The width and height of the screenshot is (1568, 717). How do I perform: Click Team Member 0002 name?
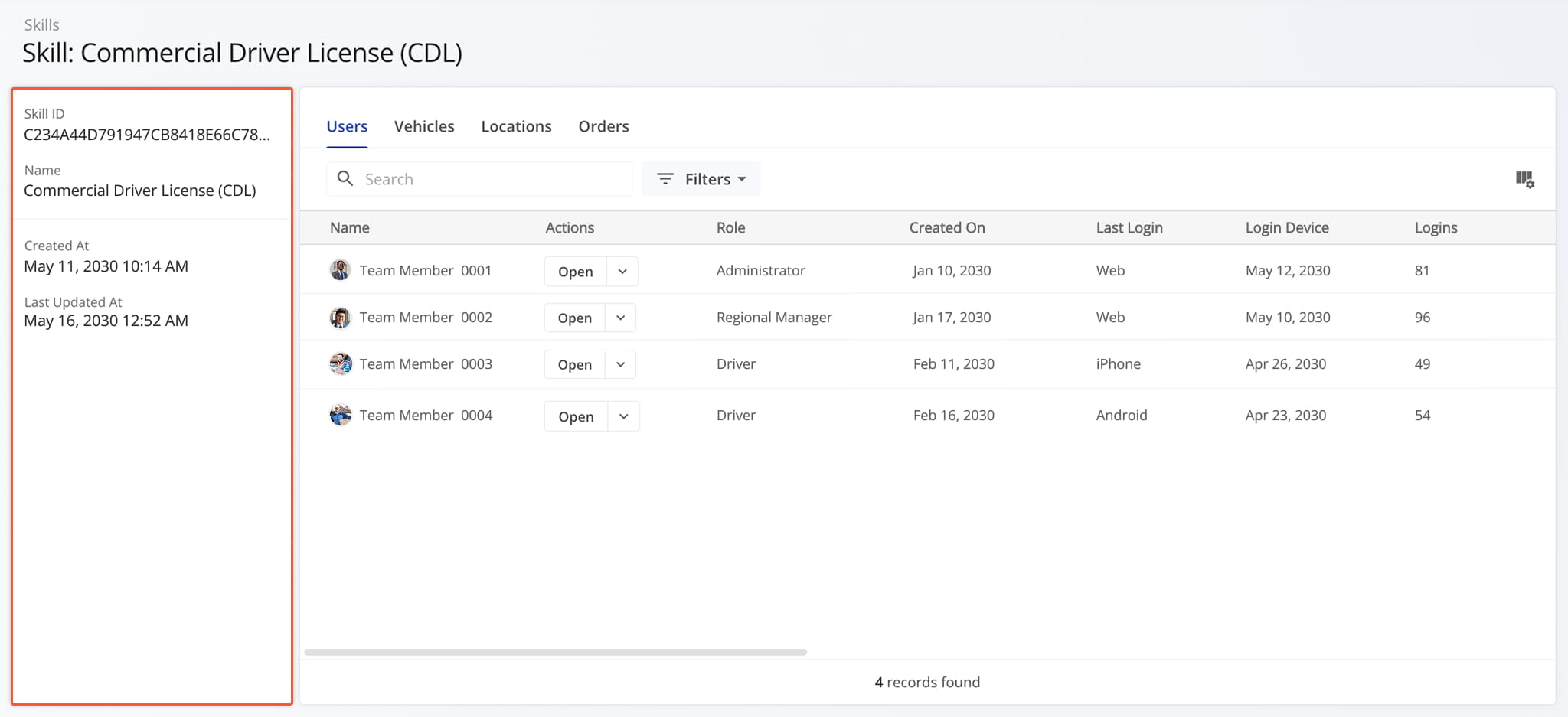point(426,317)
